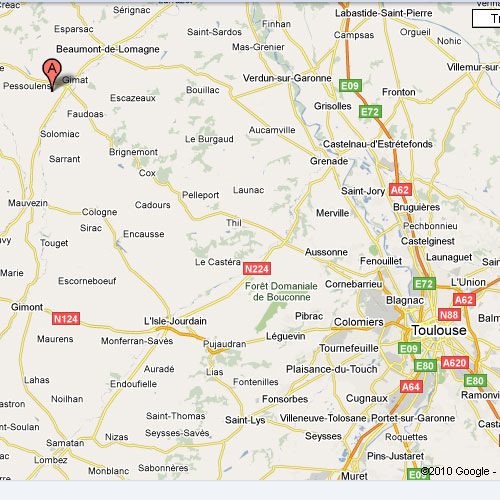This screenshot has width=500, height=500.
Task: Click the E72 badge below Fronton
Action: pyautogui.click(x=370, y=112)
